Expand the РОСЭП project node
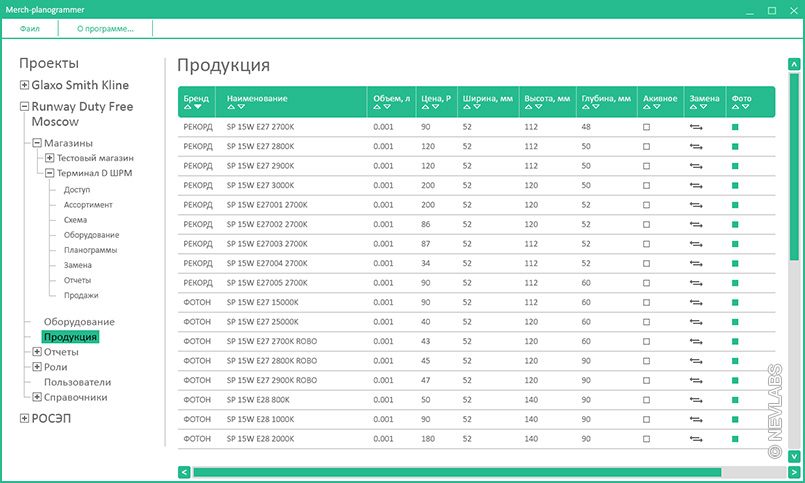The height and width of the screenshot is (483, 805). tap(24, 419)
